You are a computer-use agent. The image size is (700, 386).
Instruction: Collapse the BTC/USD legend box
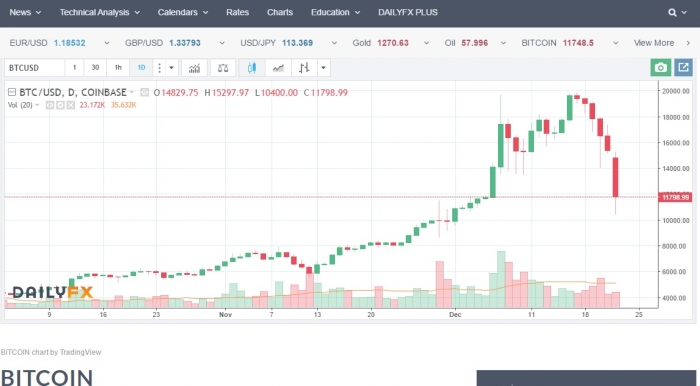tap(12, 92)
